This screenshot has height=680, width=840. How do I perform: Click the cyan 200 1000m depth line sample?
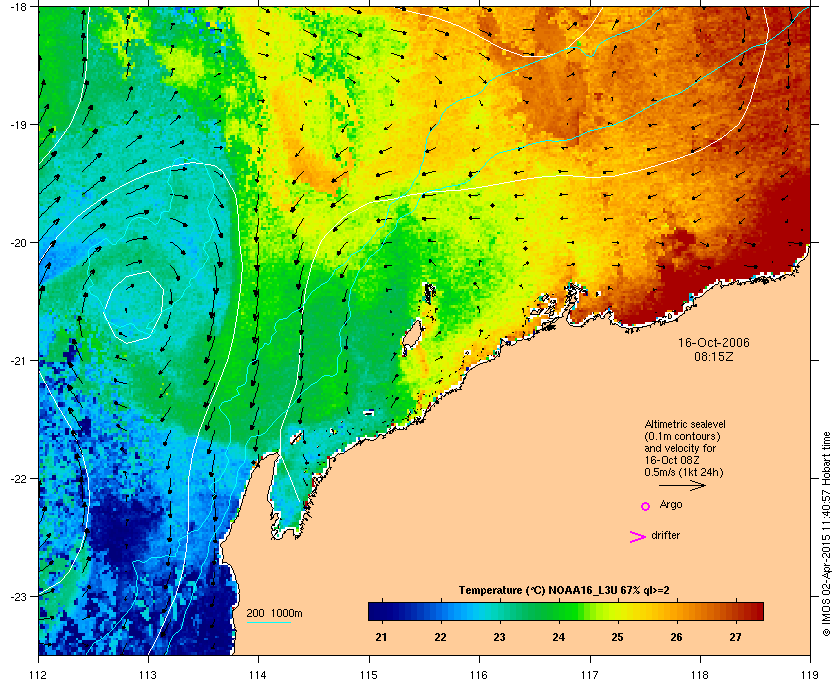(x=268, y=623)
